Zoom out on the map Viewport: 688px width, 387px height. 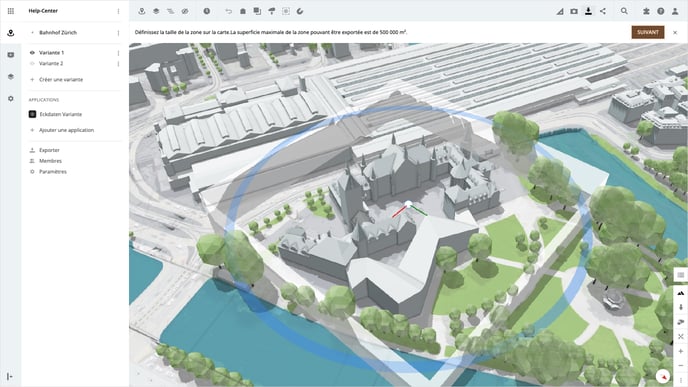[681, 366]
